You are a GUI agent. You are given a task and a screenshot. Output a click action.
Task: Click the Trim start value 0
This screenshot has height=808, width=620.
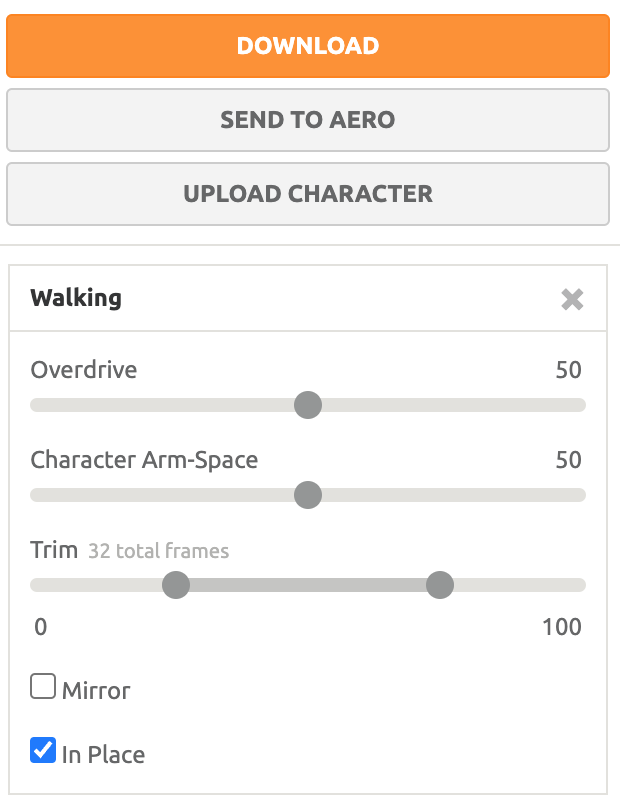[40, 627]
